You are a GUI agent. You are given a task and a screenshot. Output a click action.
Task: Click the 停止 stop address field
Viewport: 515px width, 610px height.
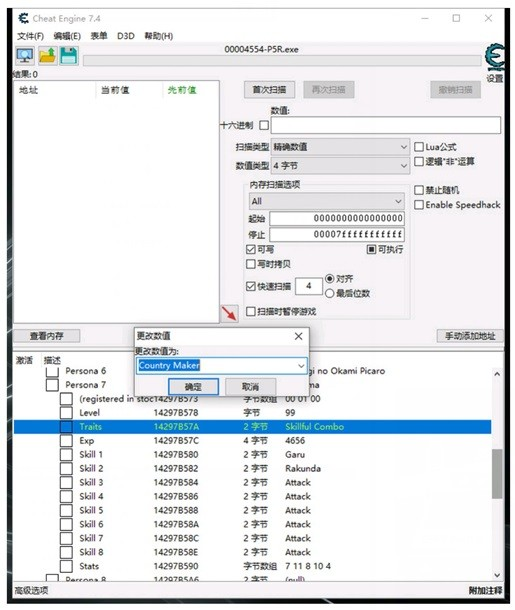(337, 235)
